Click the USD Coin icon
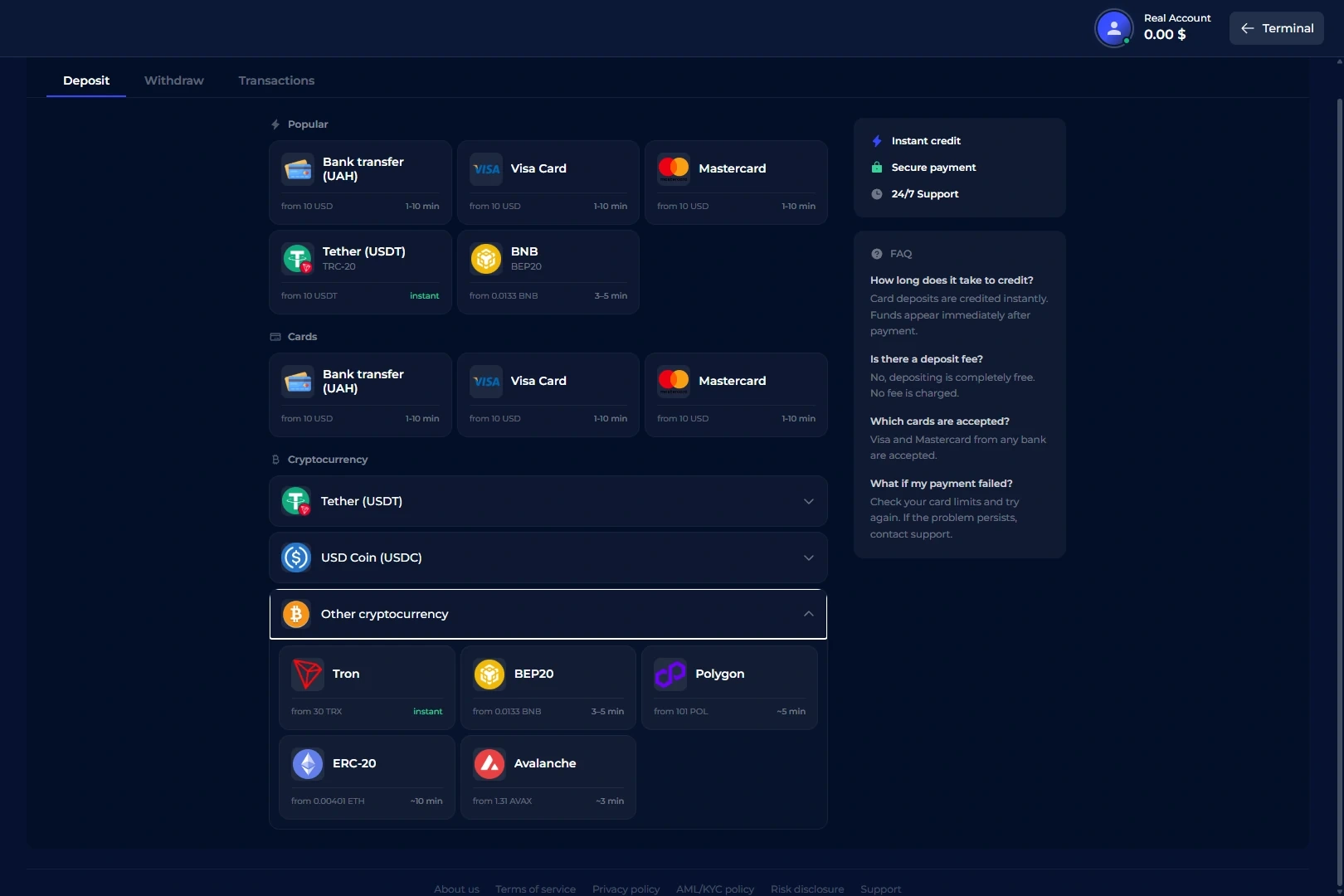 296,558
